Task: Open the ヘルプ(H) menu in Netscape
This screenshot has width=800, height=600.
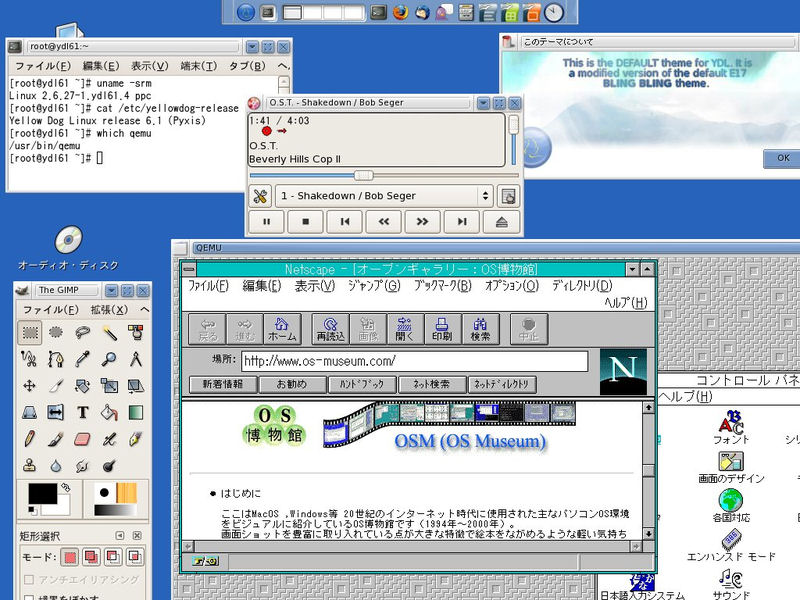Action: [x=626, y=303]
